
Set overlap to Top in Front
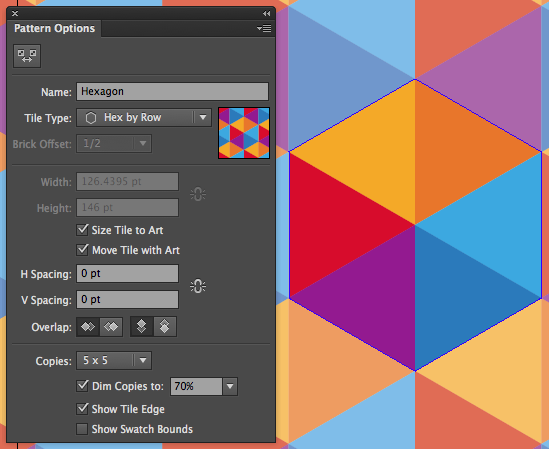click(x=141, y=327)
